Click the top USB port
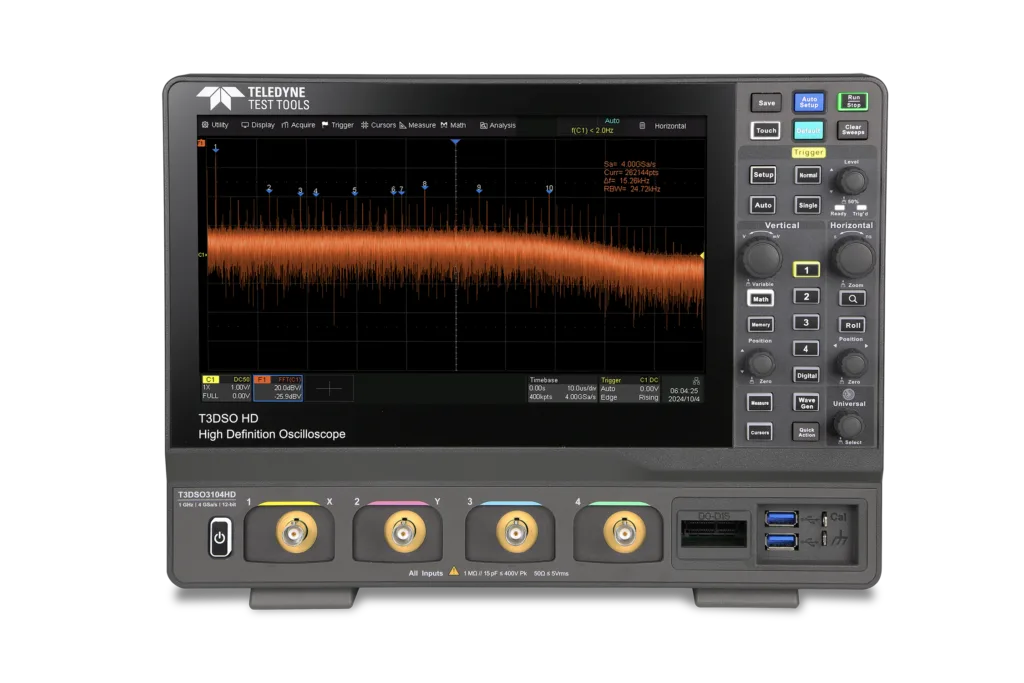Viewport: 1024px width, 683px height. pos(781,517)
